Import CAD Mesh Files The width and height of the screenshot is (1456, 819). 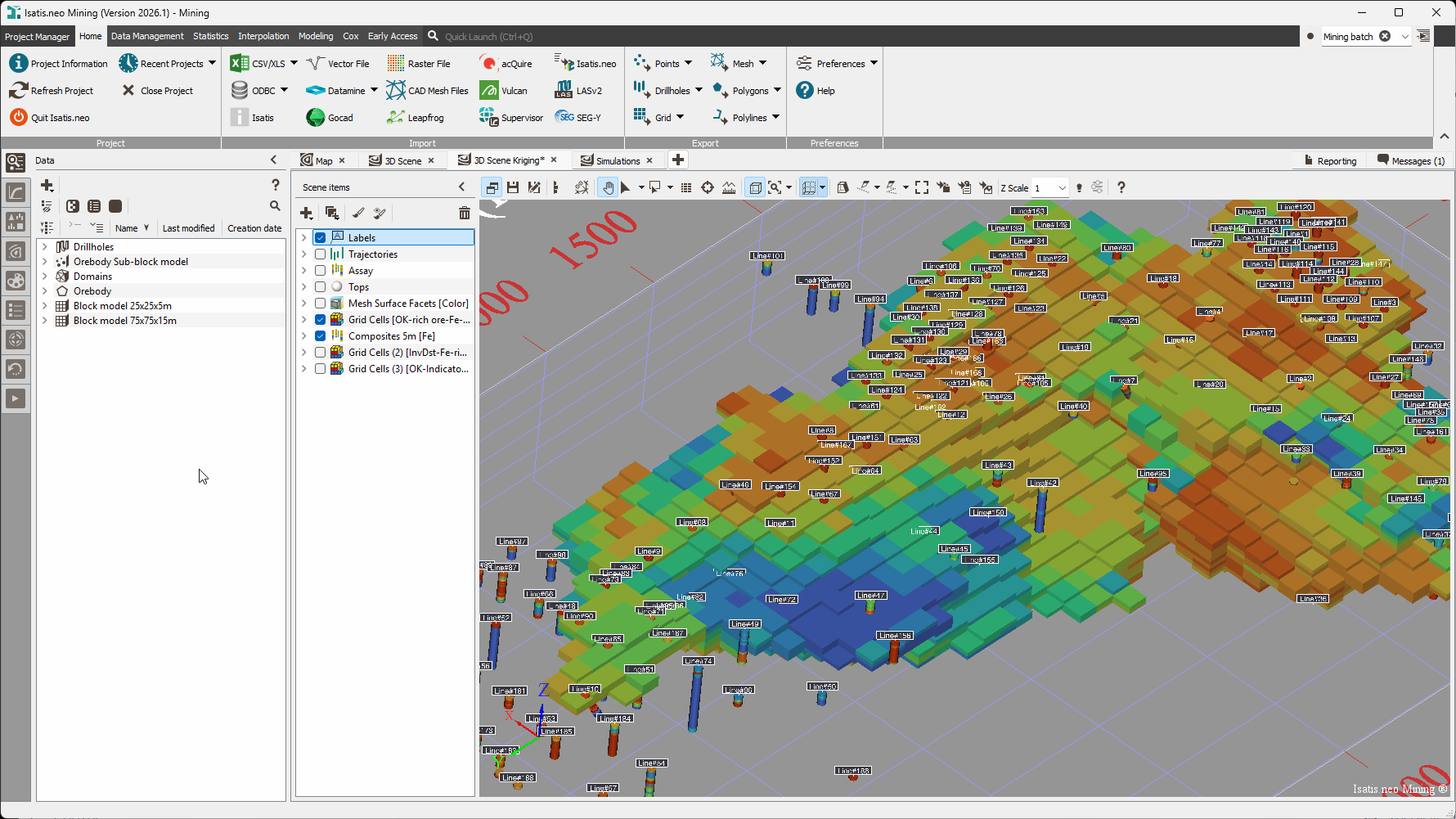tap(428, 91)
